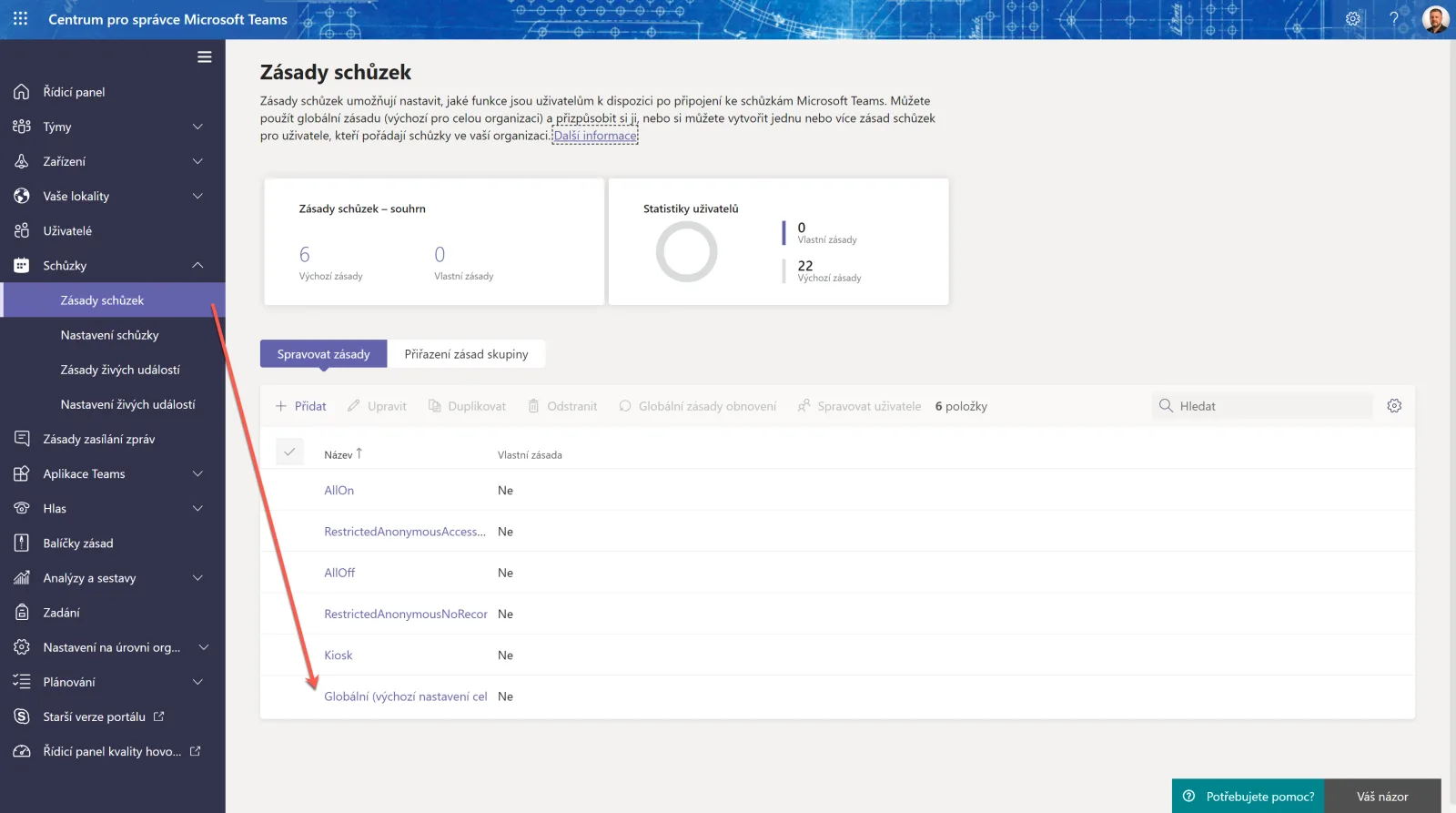Click the Týmy icon in sidebar
This screenshot has width=1456, height=813.
[x=22, y=127]
